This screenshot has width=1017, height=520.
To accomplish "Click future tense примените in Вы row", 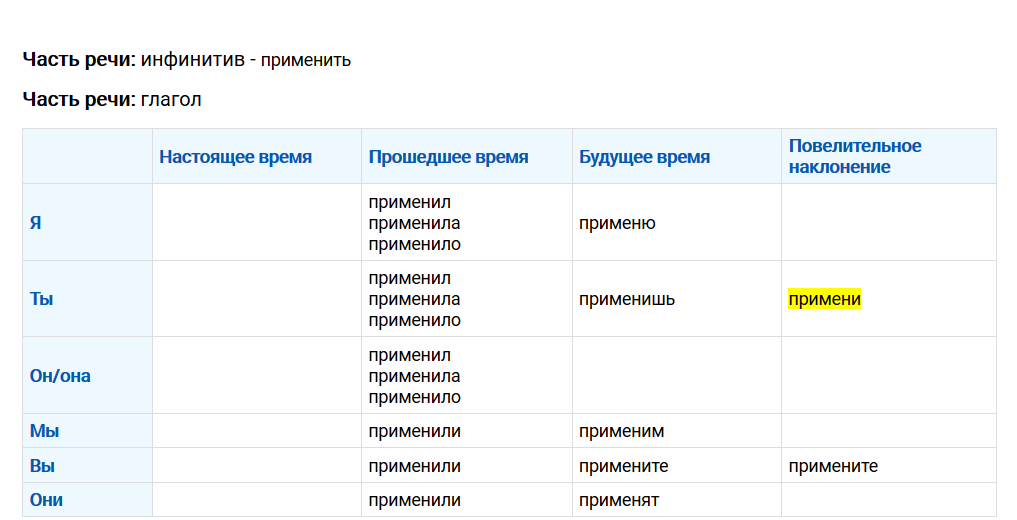I will (623, 466).
